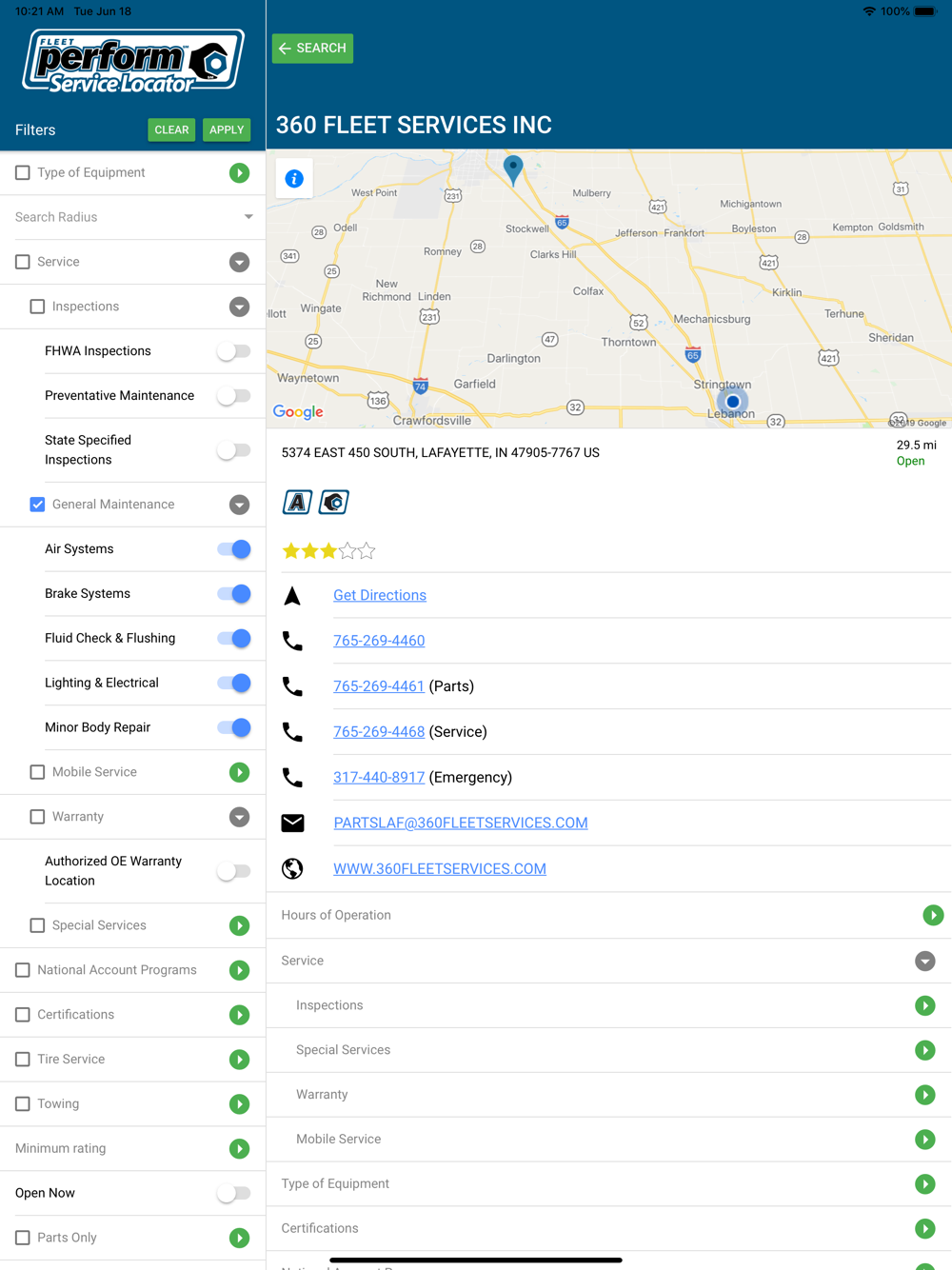Collapse the Inspections filter section
Screen dimensions: 952x1270
[239, 307]
